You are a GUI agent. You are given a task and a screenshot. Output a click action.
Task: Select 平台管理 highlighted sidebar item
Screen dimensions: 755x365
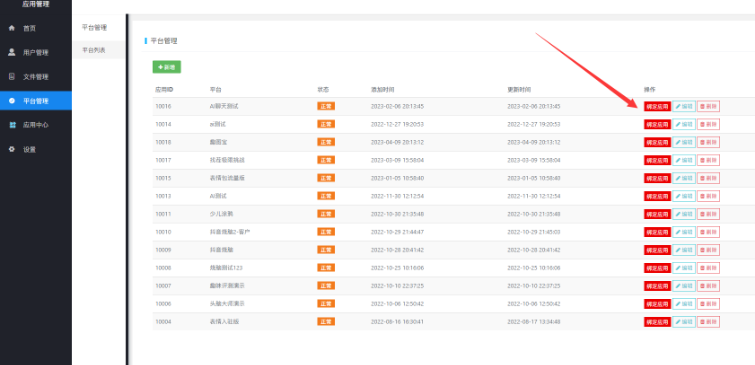point(36,101)
